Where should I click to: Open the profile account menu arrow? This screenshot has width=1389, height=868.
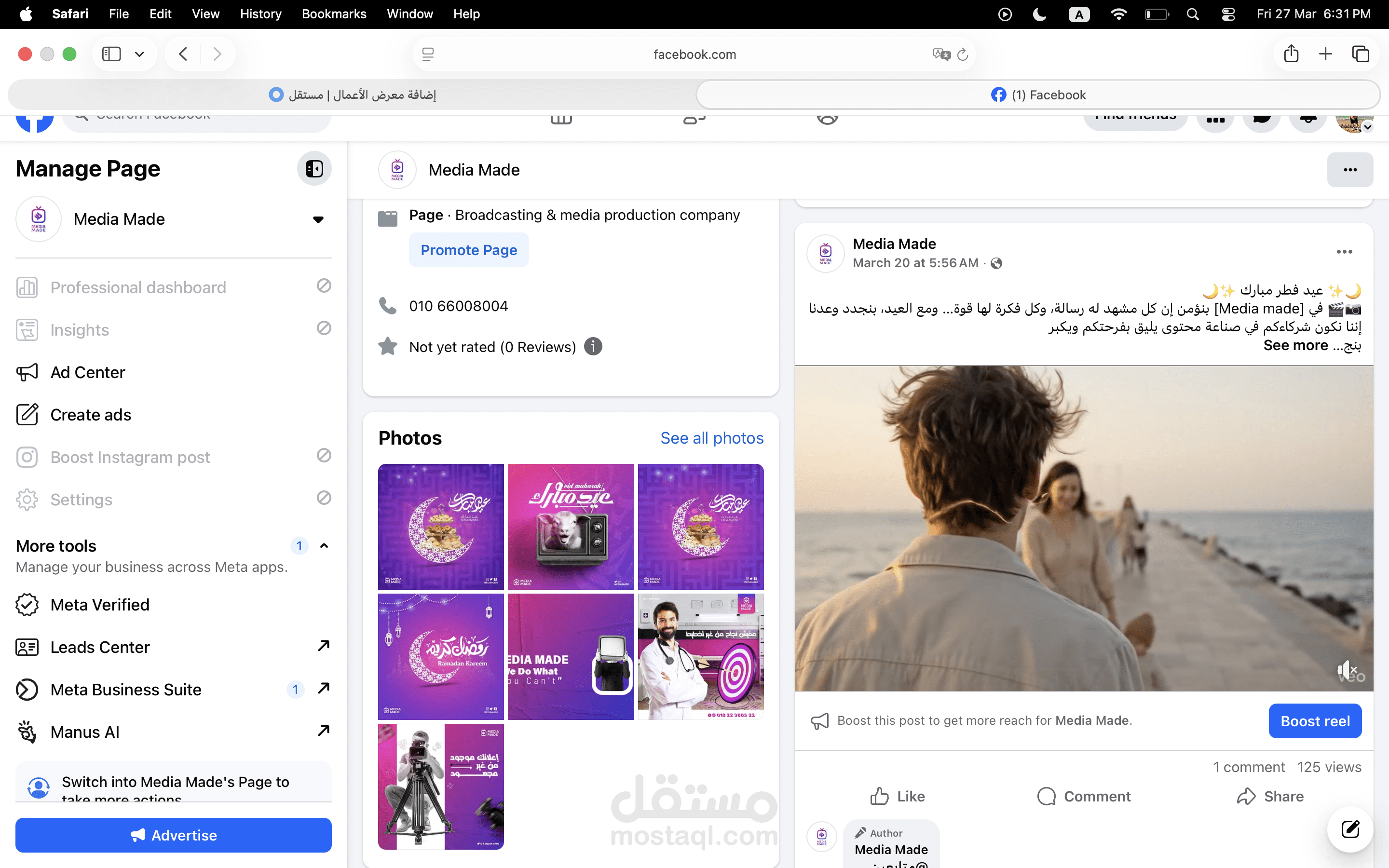point(1368,127)
